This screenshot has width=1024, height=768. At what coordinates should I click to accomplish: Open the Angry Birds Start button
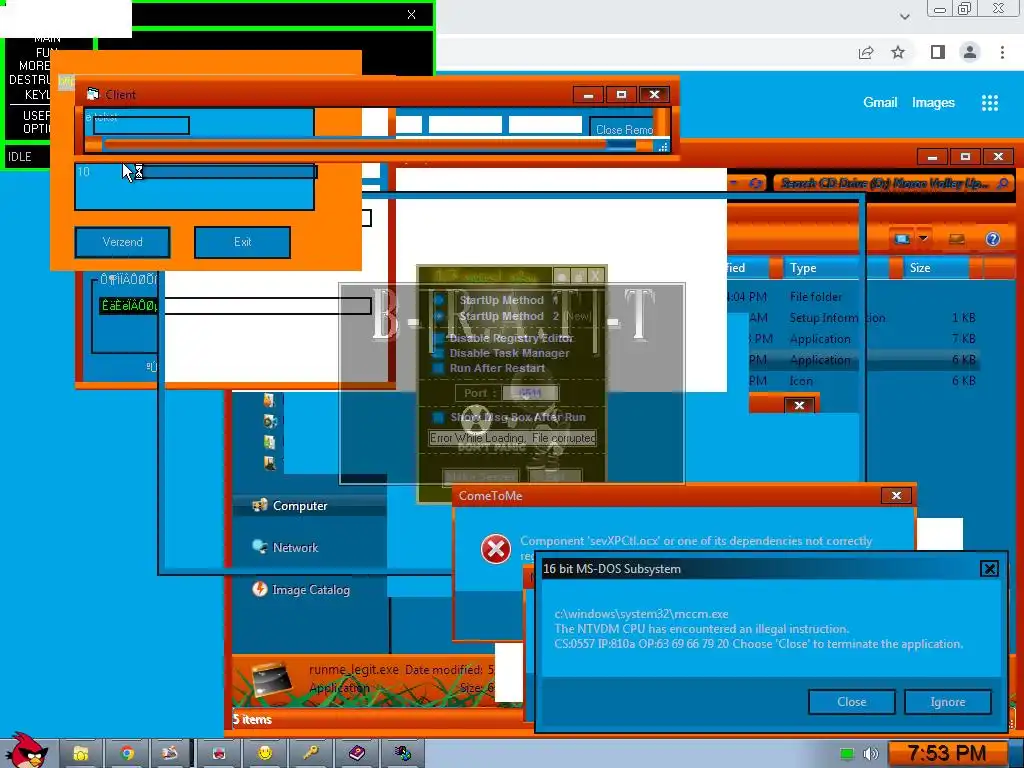point(25,751)
